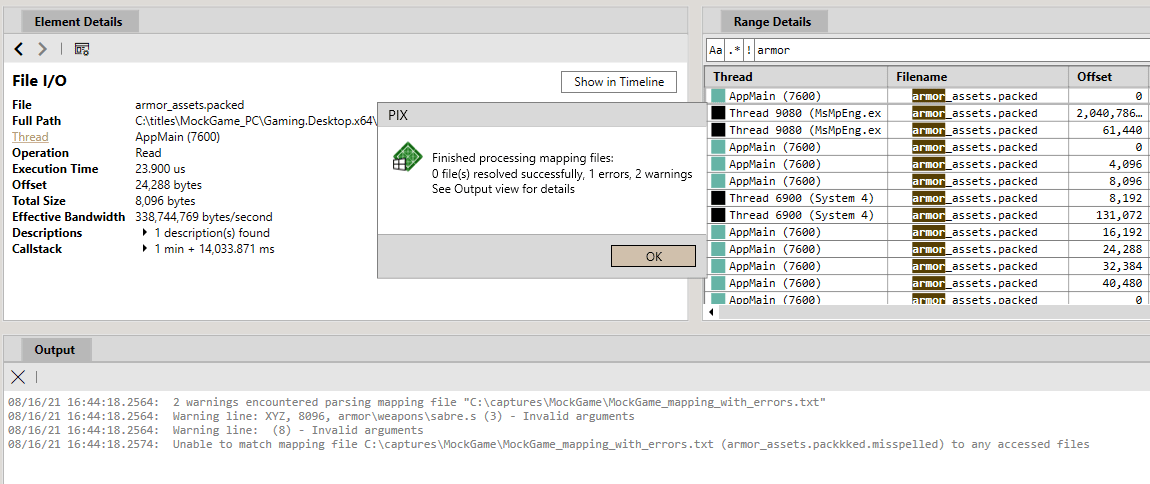Viewport: 1150px width, 484px height.
Task: Select the Output tab
Action: [55, 350]
